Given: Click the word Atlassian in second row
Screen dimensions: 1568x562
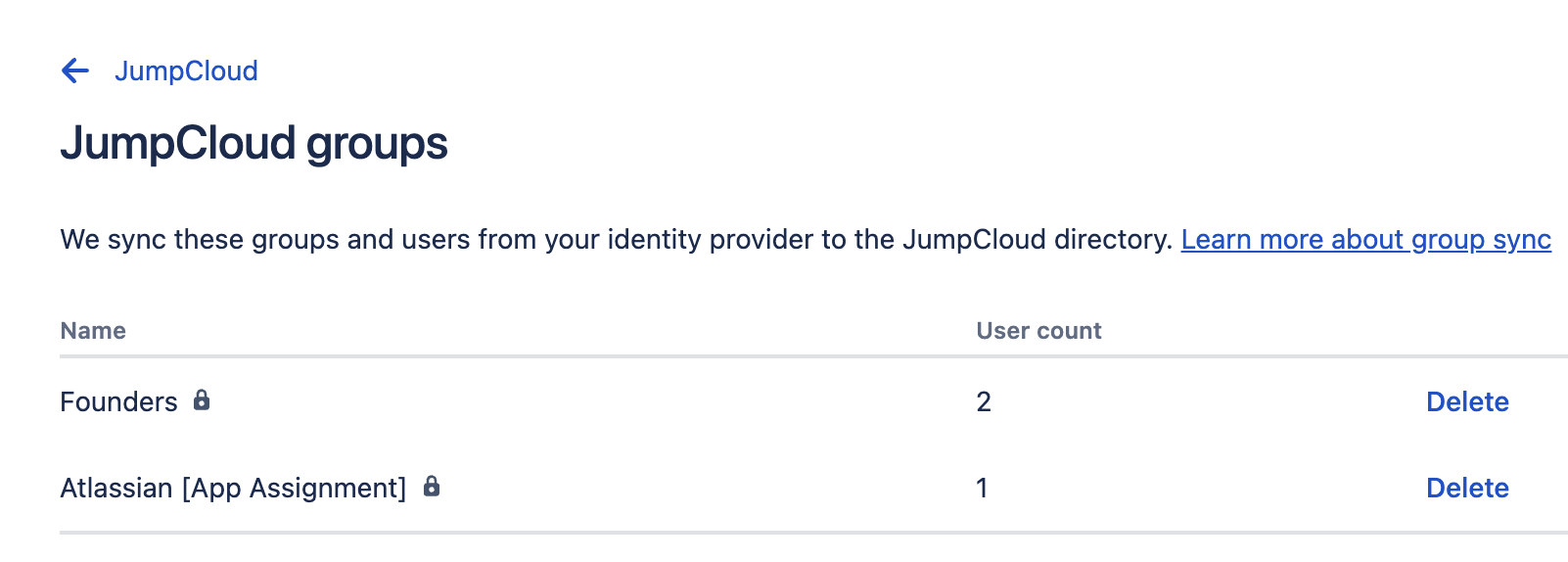Looking at the screenshot, I should pyautogui.click(x=116, y=488).
